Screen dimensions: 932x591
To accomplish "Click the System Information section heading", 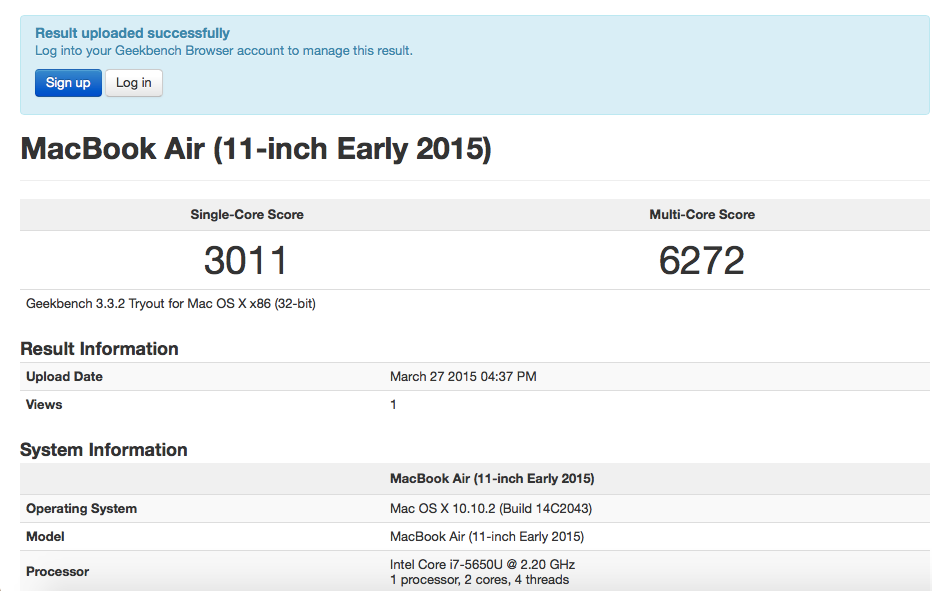I will pyautogui.click(x=103, y=449).
